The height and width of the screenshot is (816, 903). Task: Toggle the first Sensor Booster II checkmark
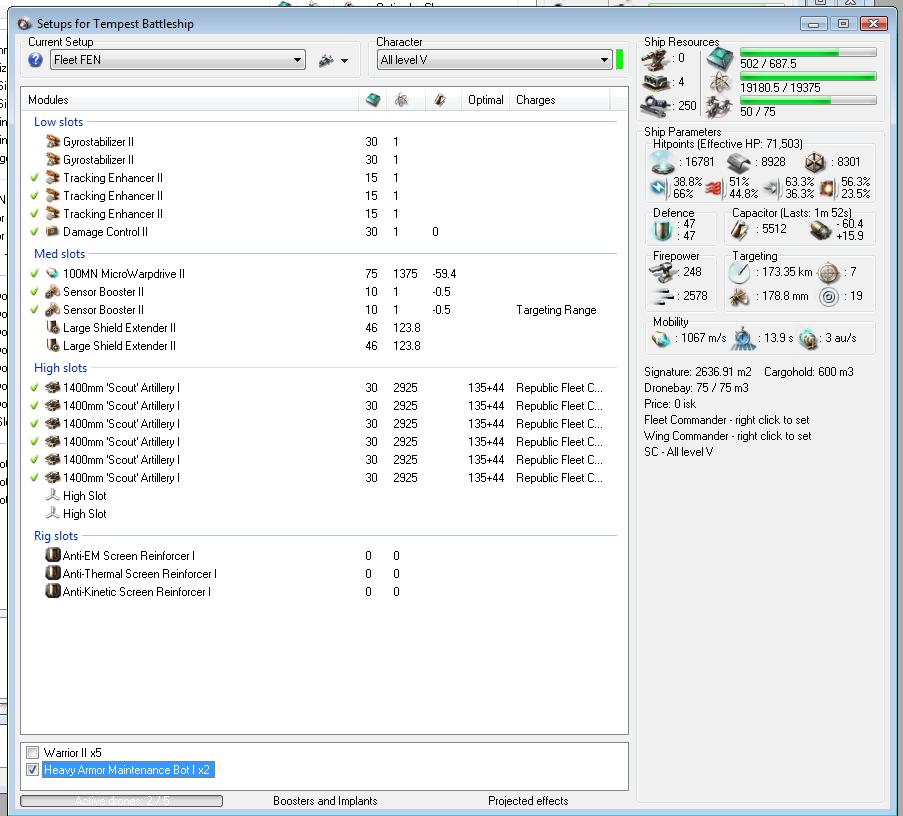click(x=35, y=291)
